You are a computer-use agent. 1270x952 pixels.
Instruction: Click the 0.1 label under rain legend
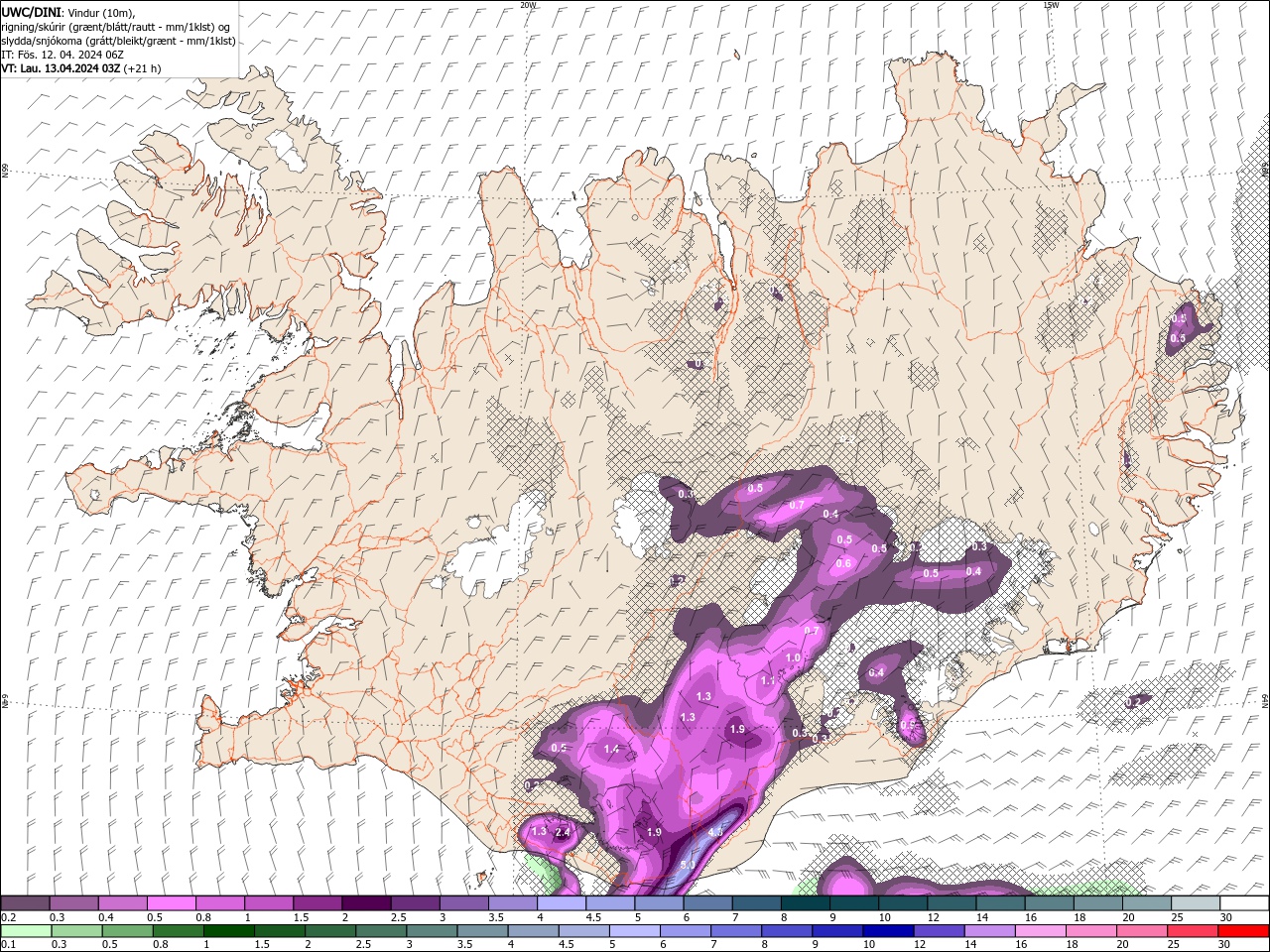point(8,945)
